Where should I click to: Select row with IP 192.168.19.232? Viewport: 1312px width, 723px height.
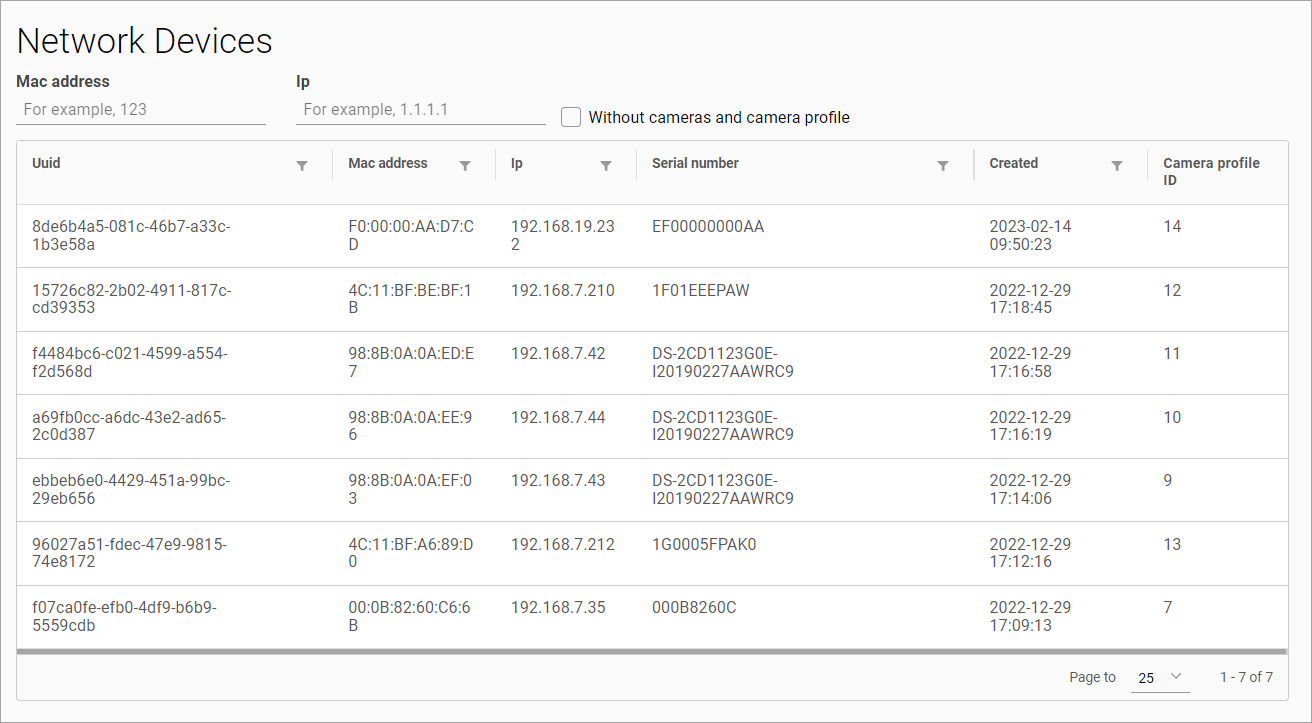(x=562, y=236)
